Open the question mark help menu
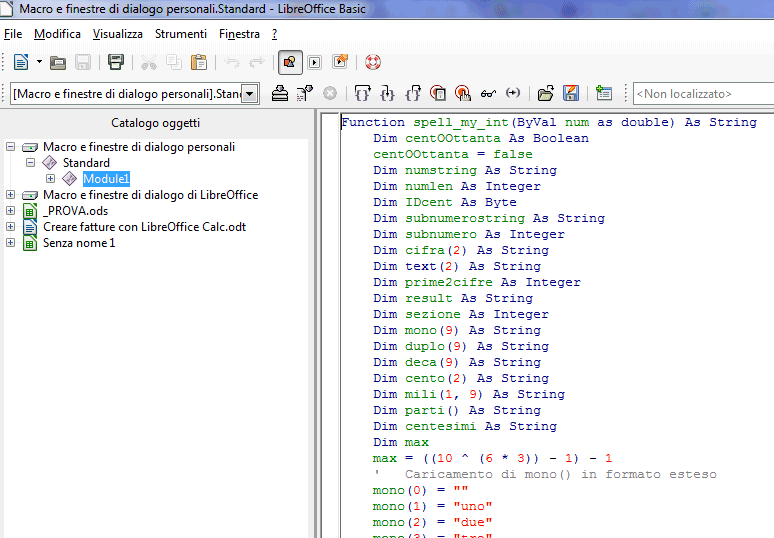This screenshot has height=538, width=774. (274, 34)
